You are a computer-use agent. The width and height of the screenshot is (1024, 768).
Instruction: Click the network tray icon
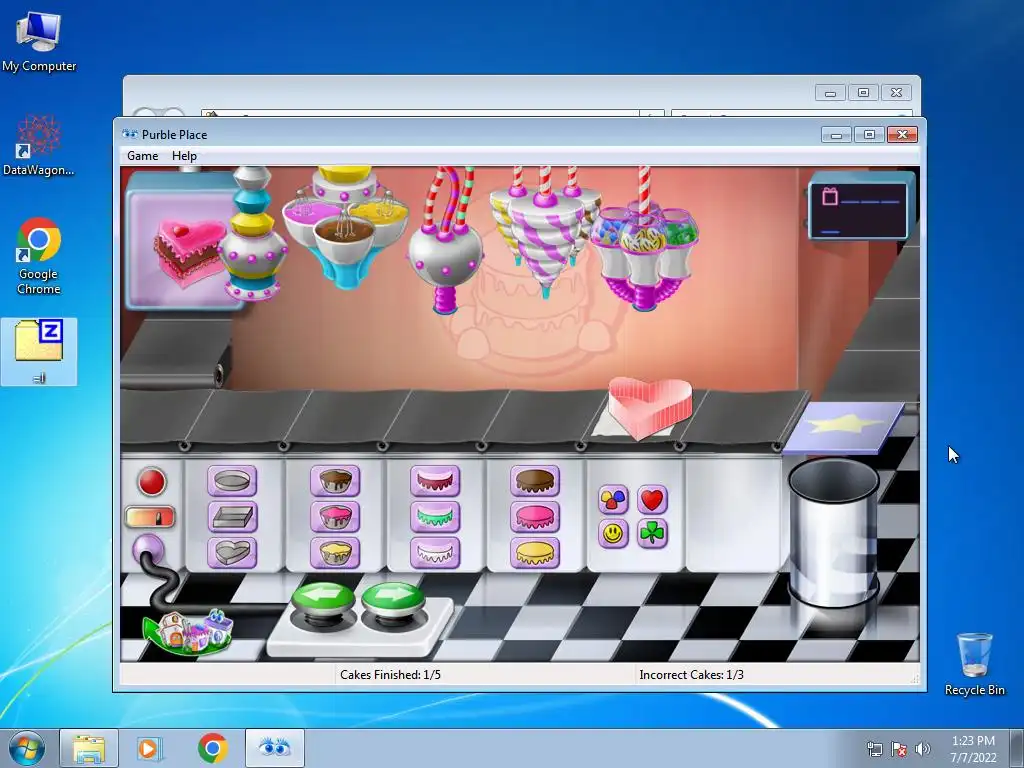pos(874,749)
